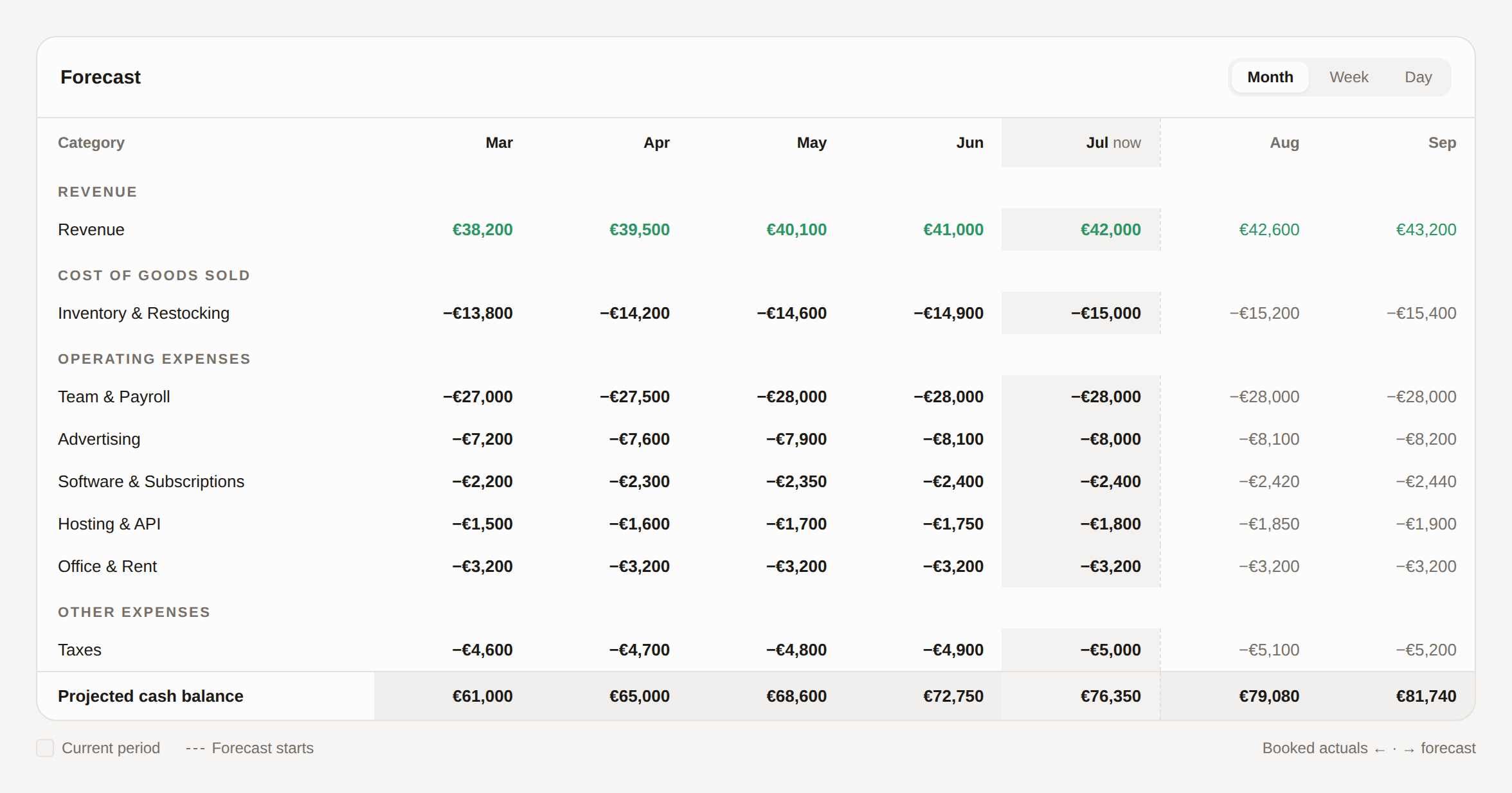Click August software forecast −€2,420
The width and height of the screenshot is (1512, 793).
pos(1269,481)
